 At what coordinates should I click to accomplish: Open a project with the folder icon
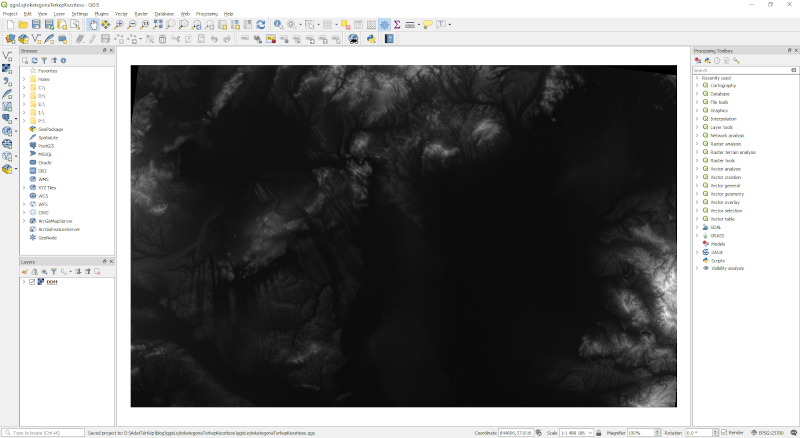point(23,25)
